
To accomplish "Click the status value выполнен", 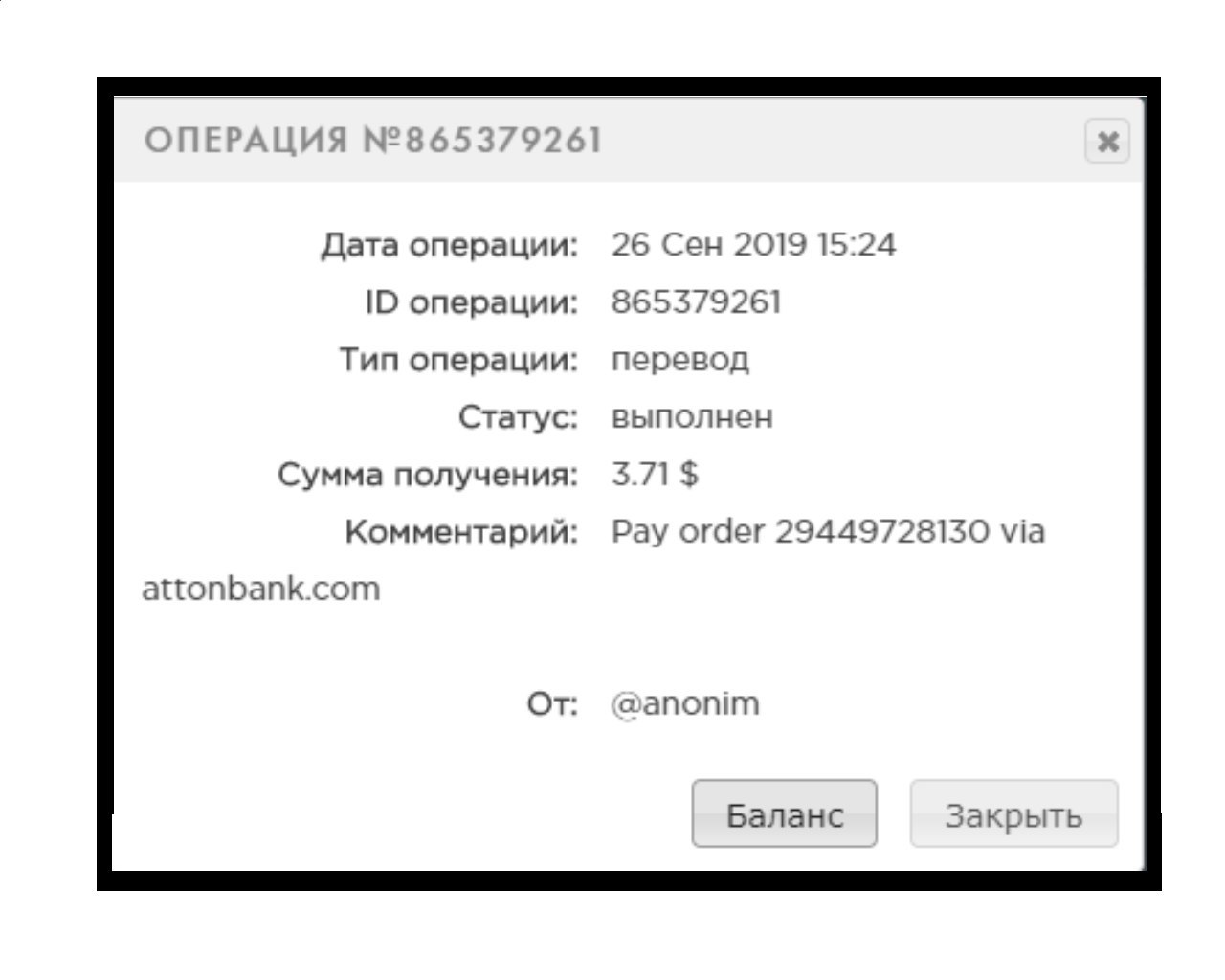I will (692, 417).
